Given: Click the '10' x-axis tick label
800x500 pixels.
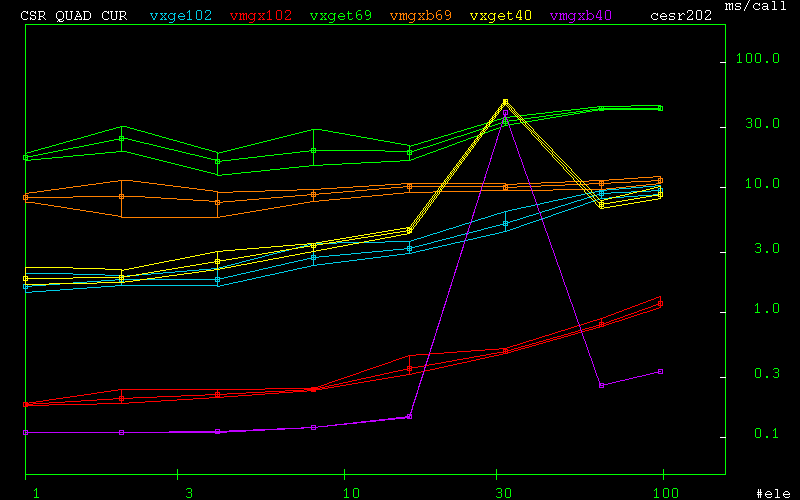Looking at the screenshot, I should pos(351,493).
